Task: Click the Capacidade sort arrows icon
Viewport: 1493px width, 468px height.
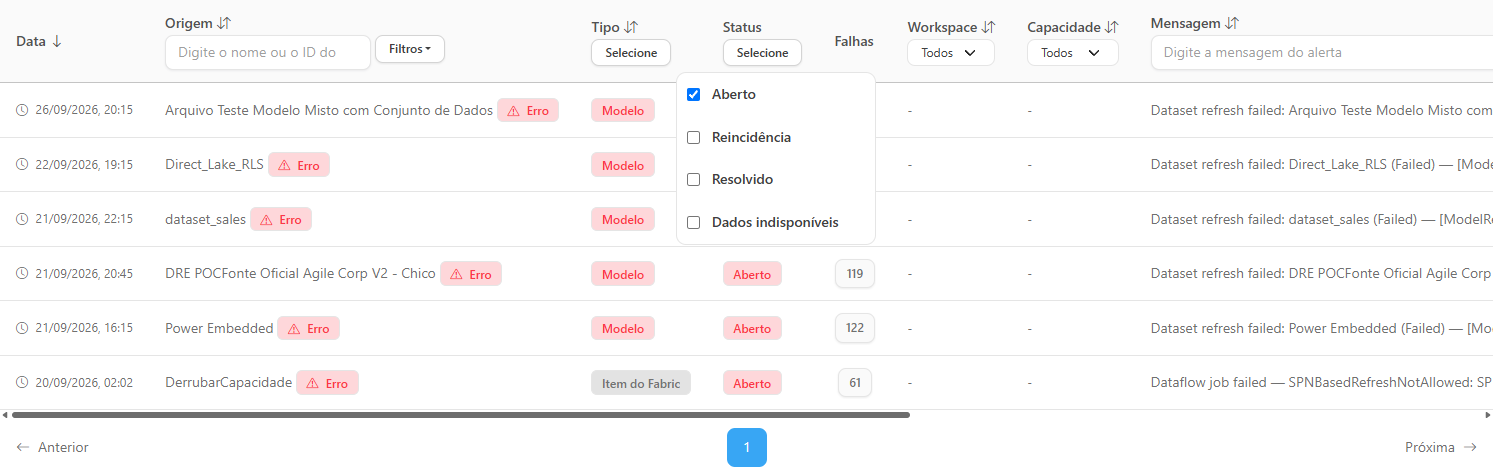Action: pyautogui.click(x=1112, y=27)
